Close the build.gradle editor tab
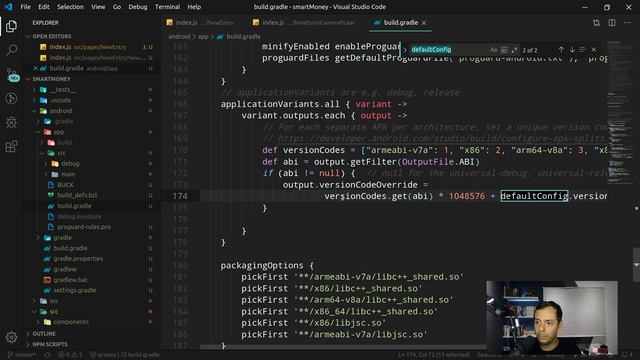Viewport: 640px width, 360px height. tap(424, 23)
